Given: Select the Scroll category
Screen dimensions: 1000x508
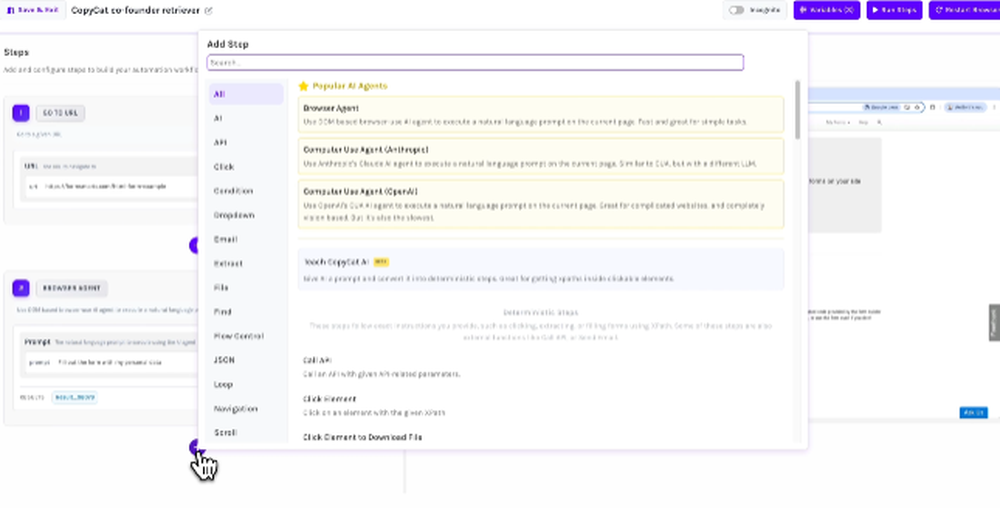Looking at the screenshot, I should [x=246, y=432].
